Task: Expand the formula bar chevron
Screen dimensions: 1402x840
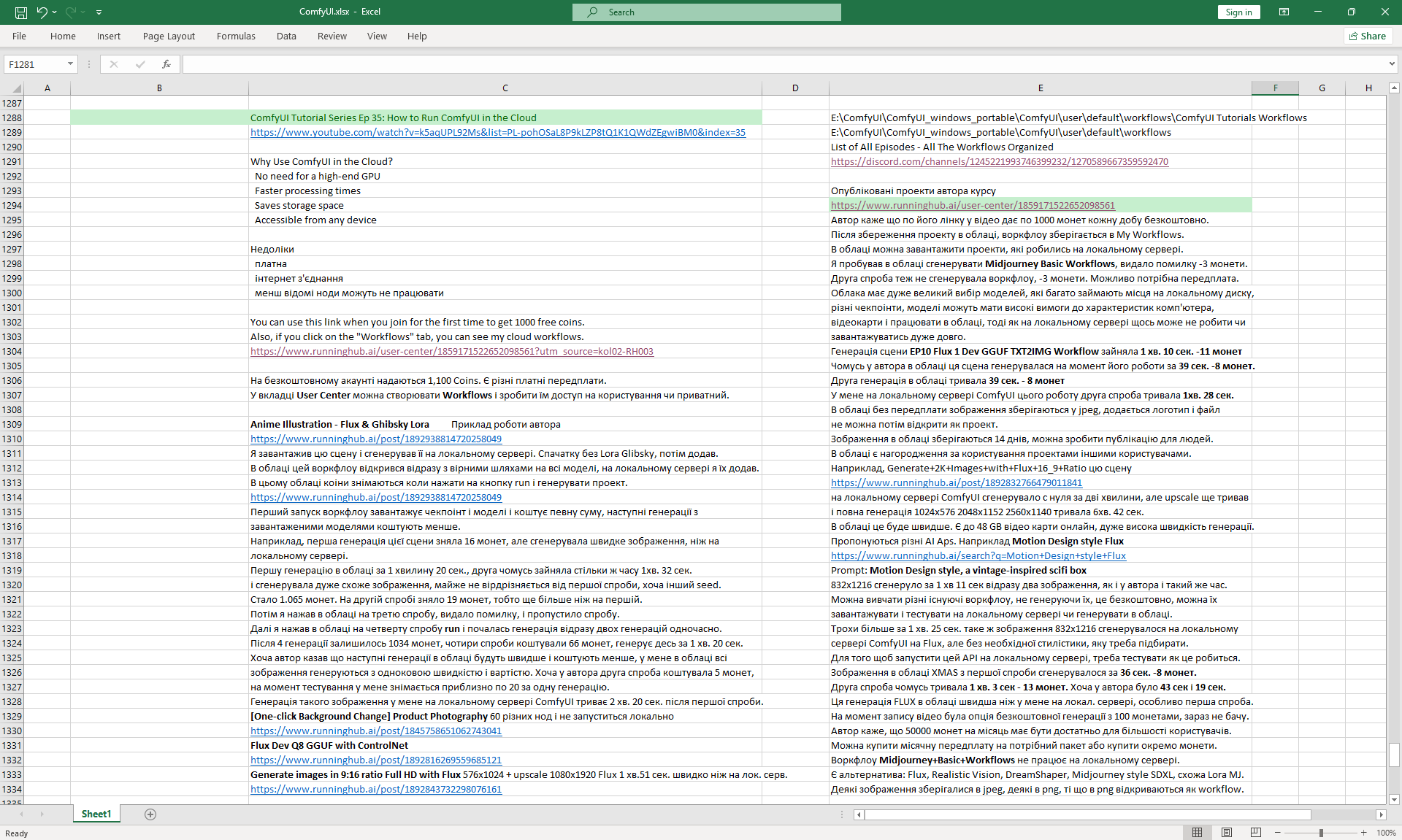Action: tap(1392, 64)
